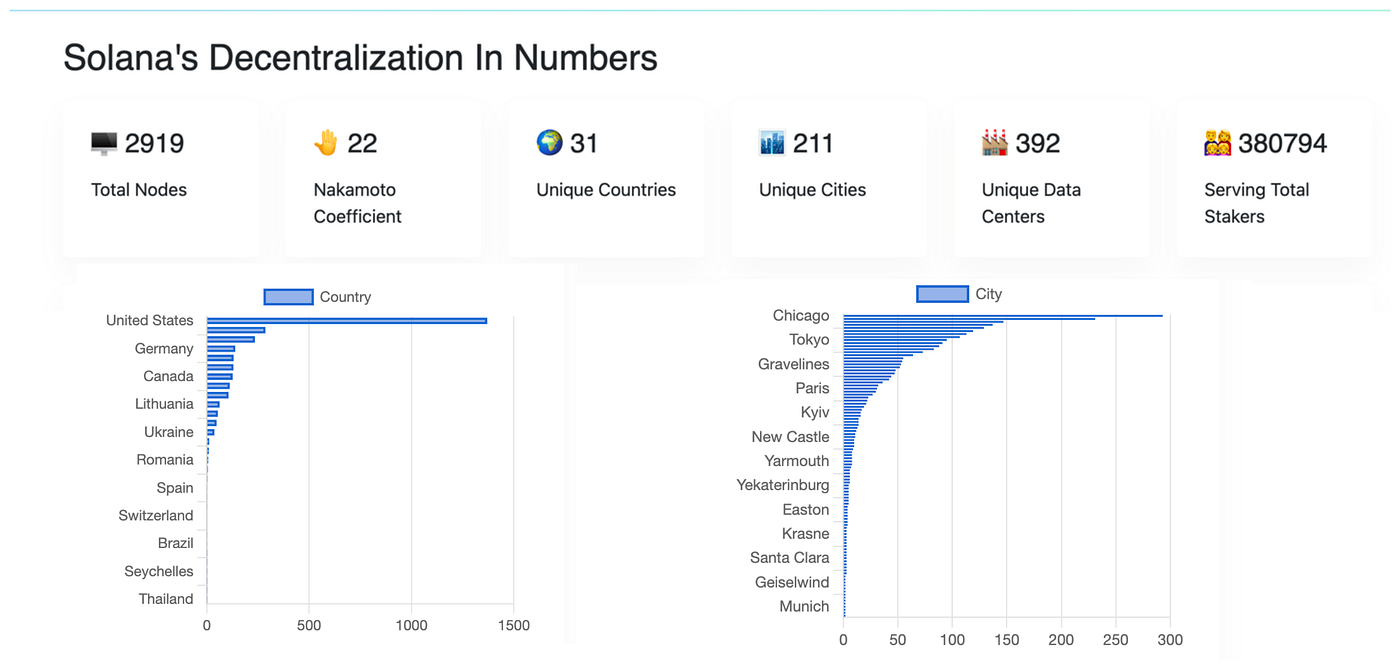The image size is (1400, 669).
Task: Click the Germany label on Country axis
Action: (164, 349)
